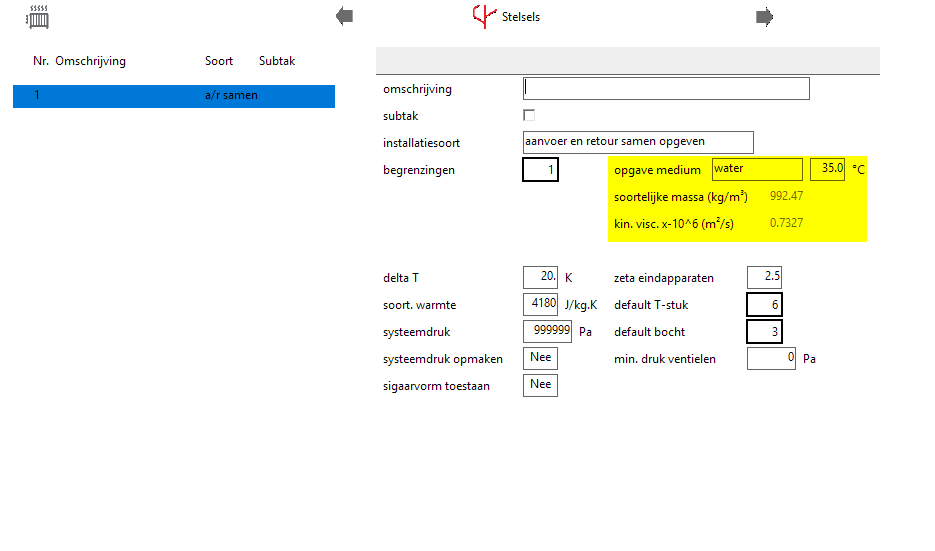
Task: Click the radiator icon in top-left corner
Action: tap(38, 17)
